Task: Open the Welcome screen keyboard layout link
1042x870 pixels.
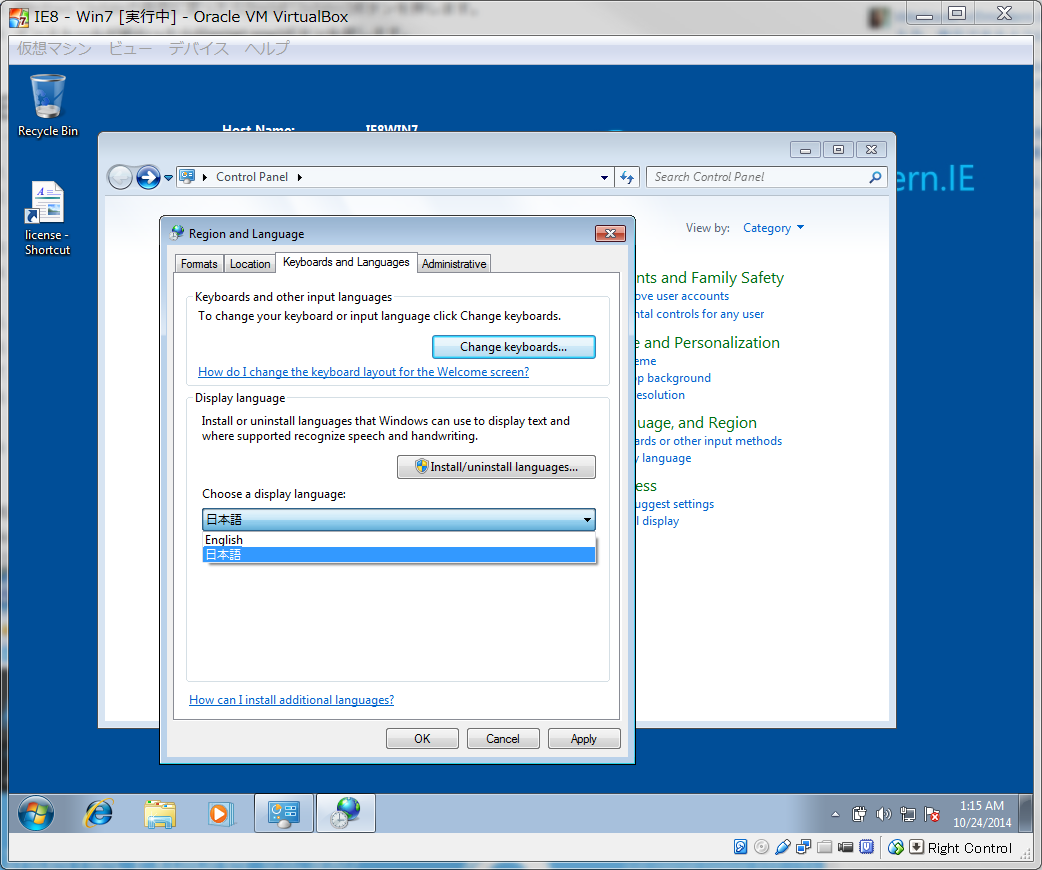Action: 364,372
